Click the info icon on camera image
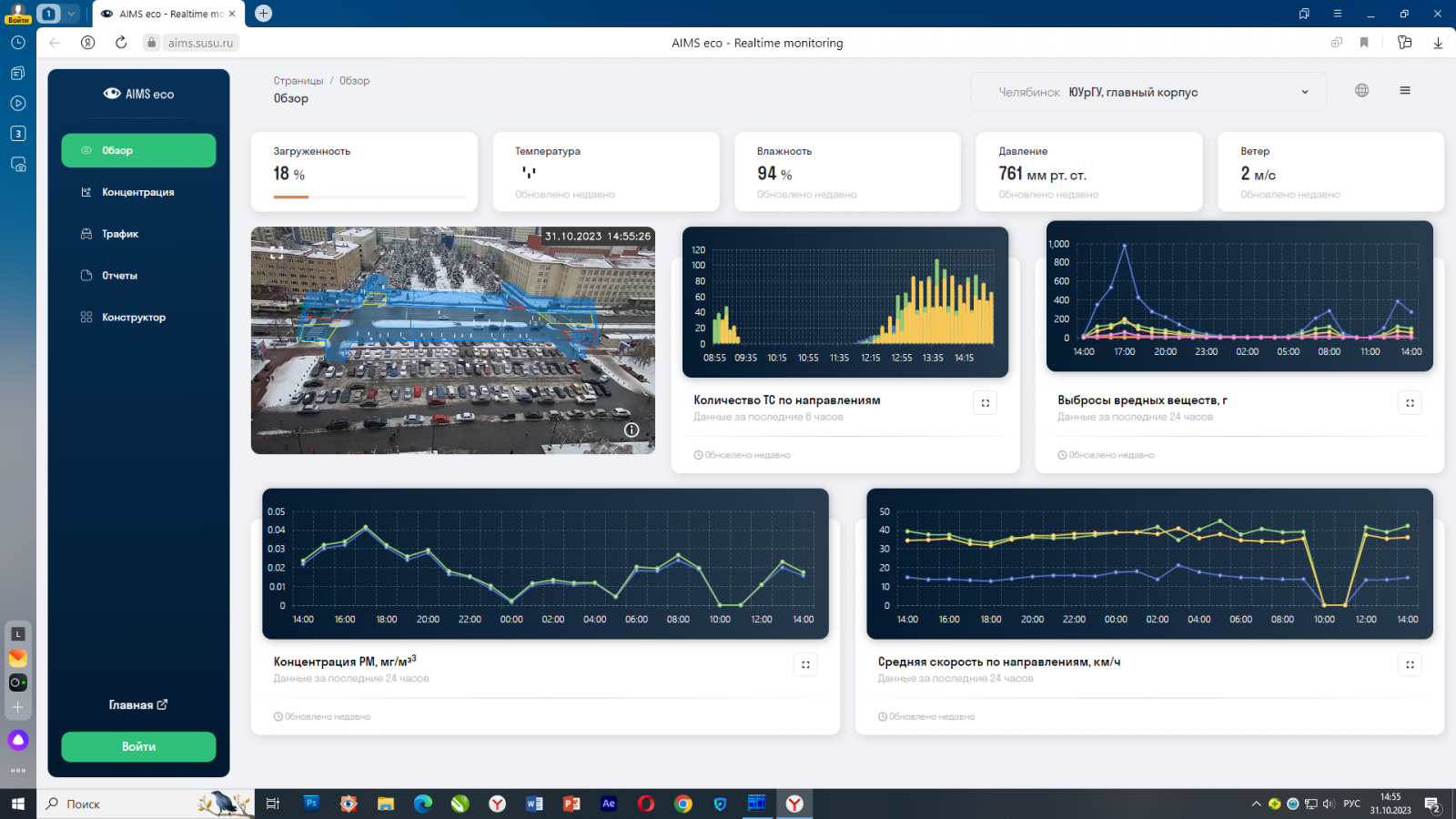The image size is (1456, 819). (x=632, y=430)
